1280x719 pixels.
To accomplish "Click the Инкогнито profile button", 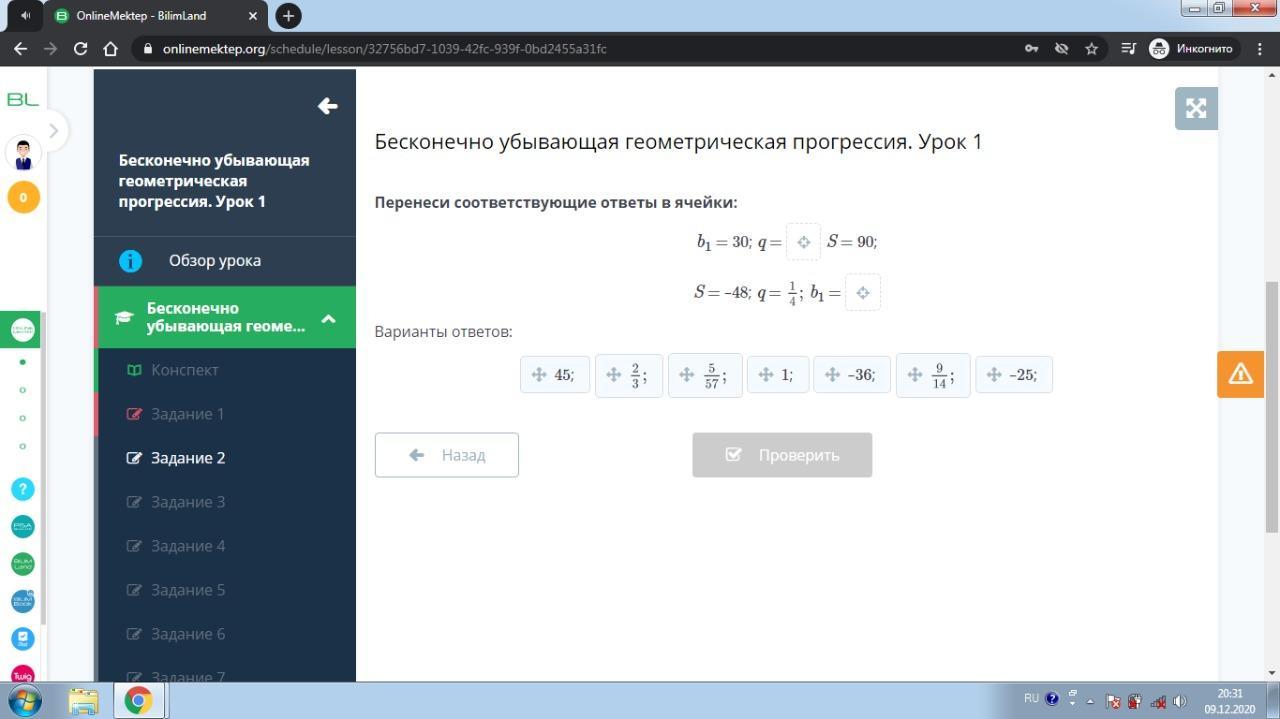I will point(1192,48).
